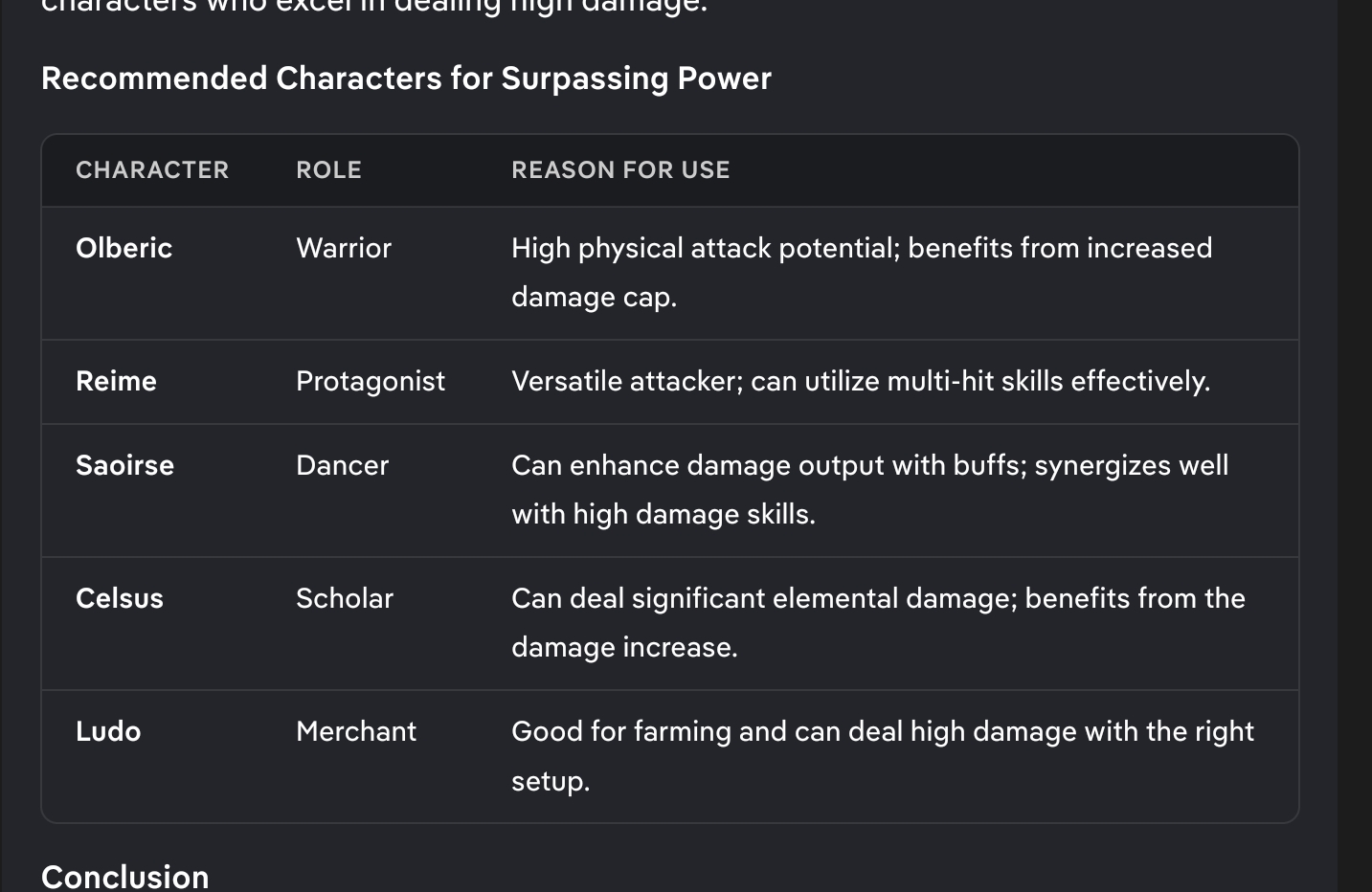This screenshot has width=1372, height=892.
Task: Click the ROLE column header
Action: coord(328,170)
